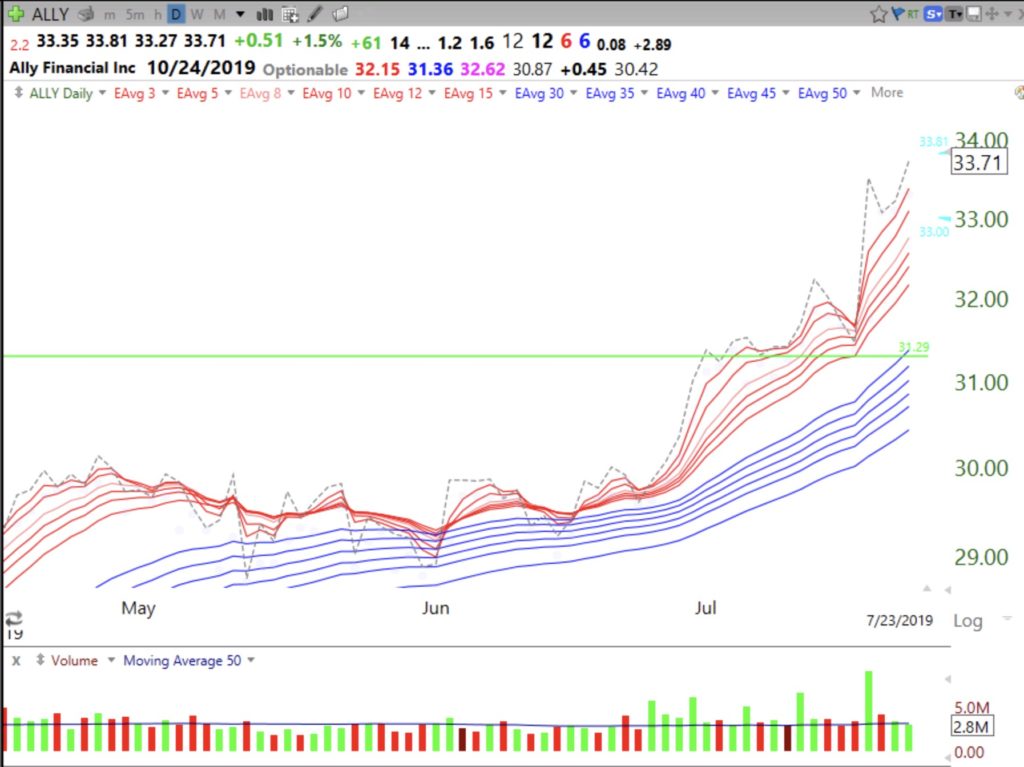Open the EAvg 30 indicator dropdown
The width and height of the screenshot is (1024, 767).
[573, 93]
